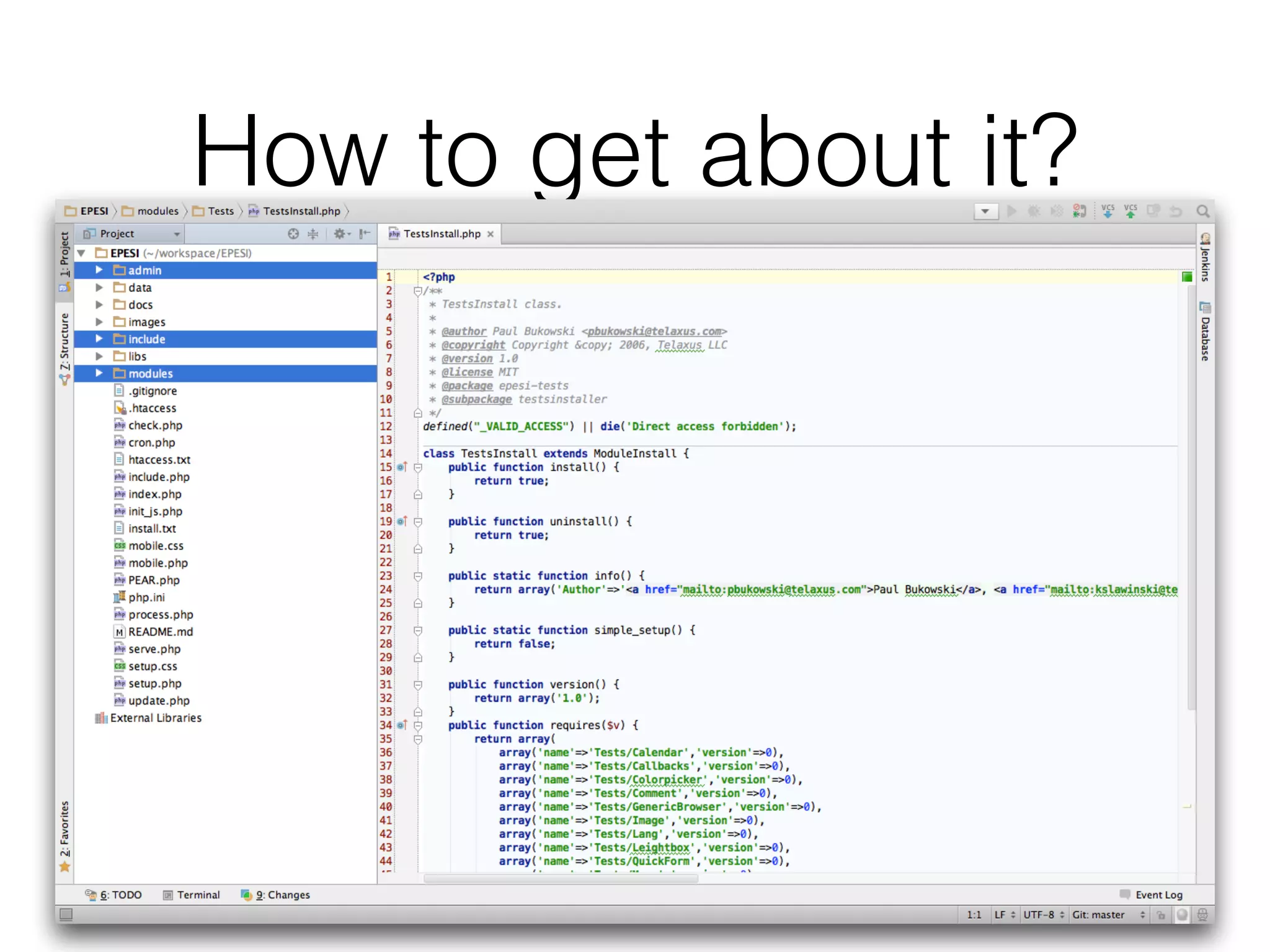Click the PHP debug listener icon

point(1079,211)
